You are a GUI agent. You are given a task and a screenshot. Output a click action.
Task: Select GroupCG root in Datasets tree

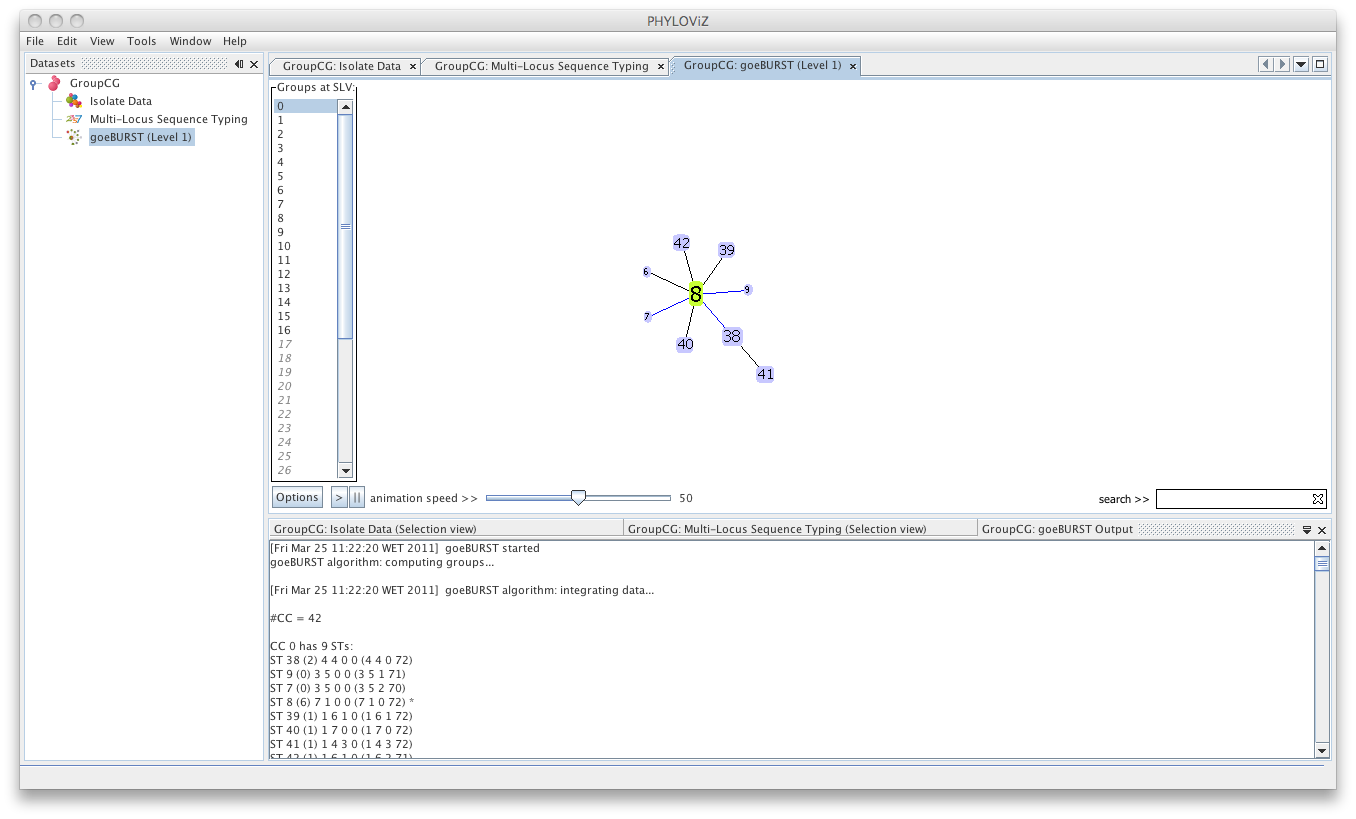(95, 83)
